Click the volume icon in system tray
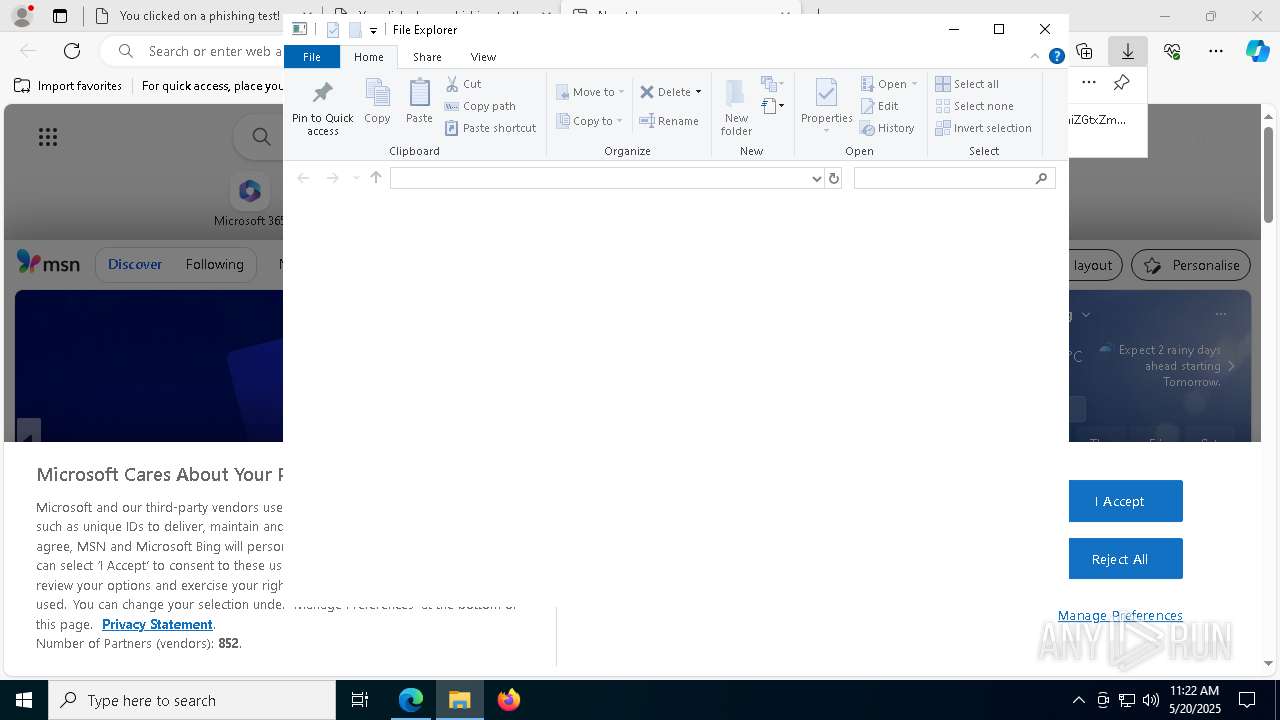 coord(1150,700)
